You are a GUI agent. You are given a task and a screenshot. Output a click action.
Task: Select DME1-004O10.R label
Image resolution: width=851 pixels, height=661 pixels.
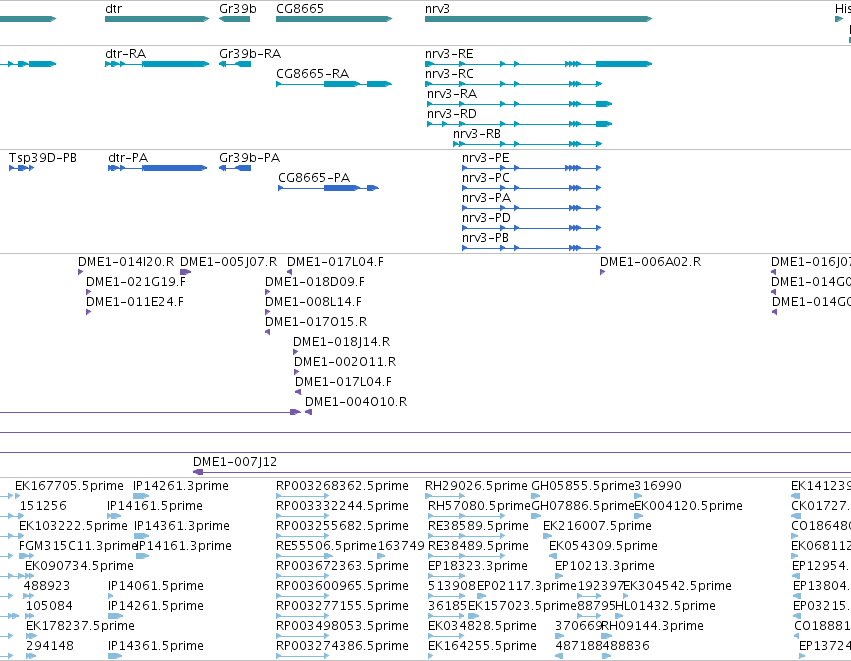click(x=356, y=402)
